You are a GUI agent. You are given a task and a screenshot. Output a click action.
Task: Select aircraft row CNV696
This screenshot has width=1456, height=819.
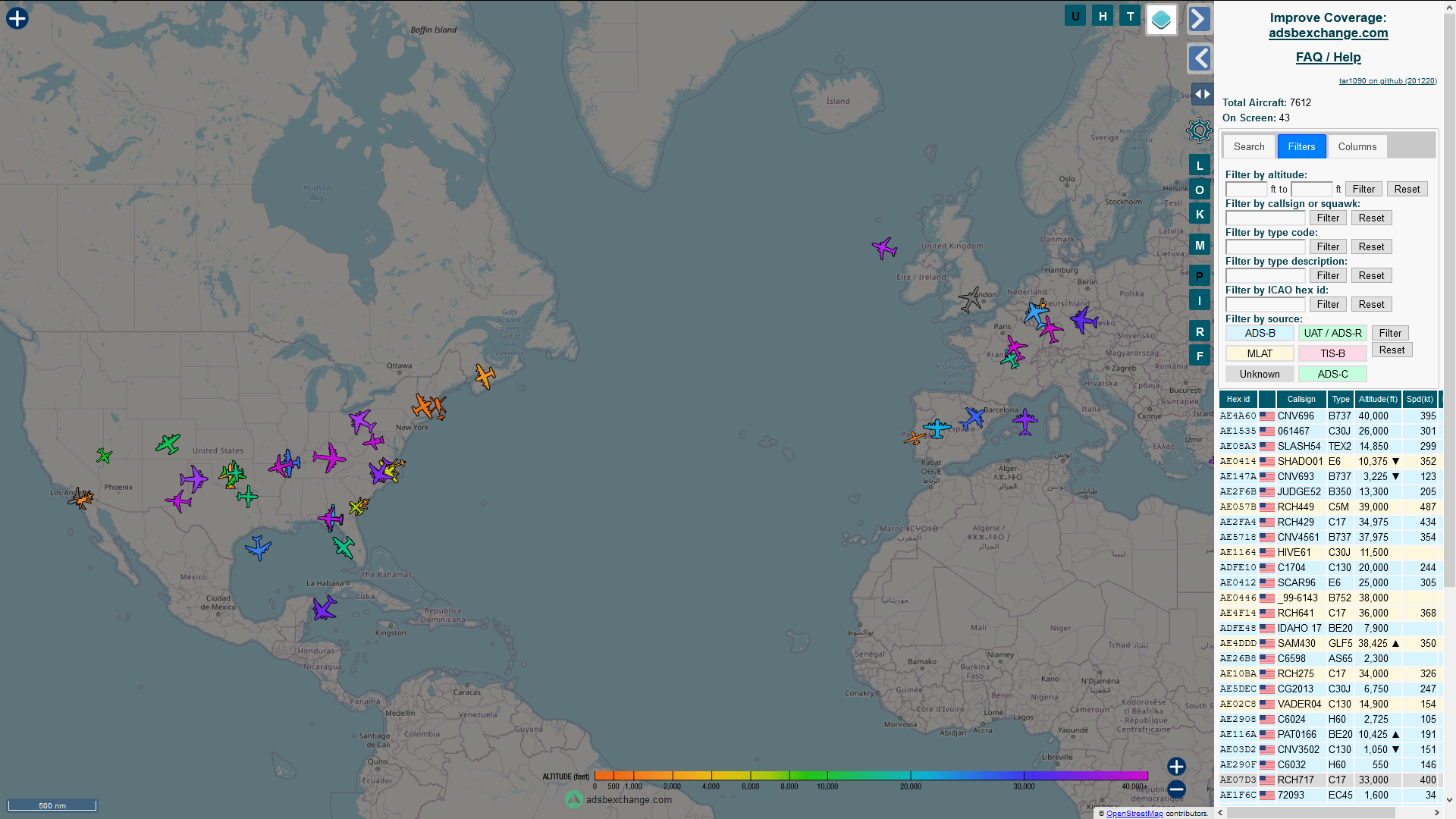tap(1330, 416)
